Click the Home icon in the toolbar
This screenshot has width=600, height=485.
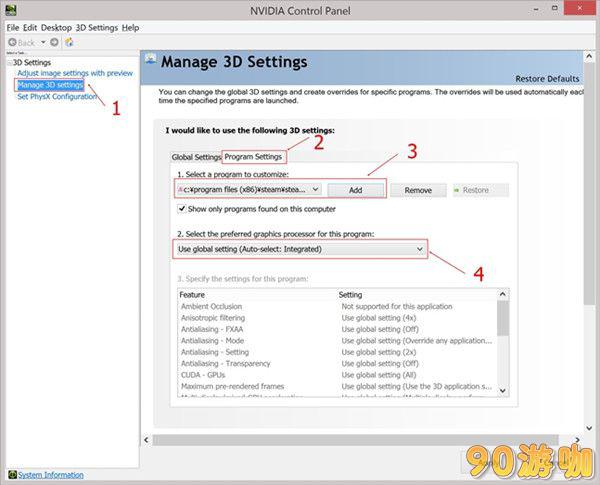(69, 42)
